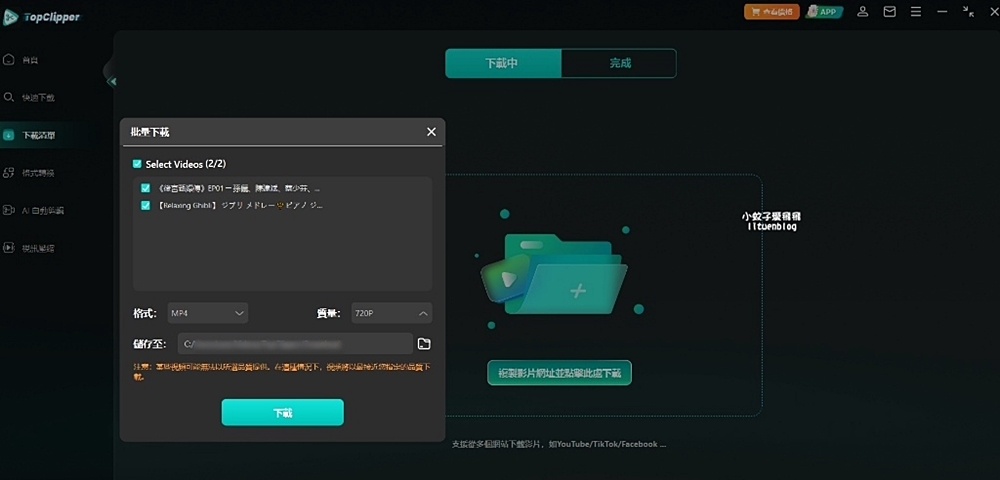Open the 720P quality dropdown
Viewport: 1000px width, 480px height.
[392, 313]
